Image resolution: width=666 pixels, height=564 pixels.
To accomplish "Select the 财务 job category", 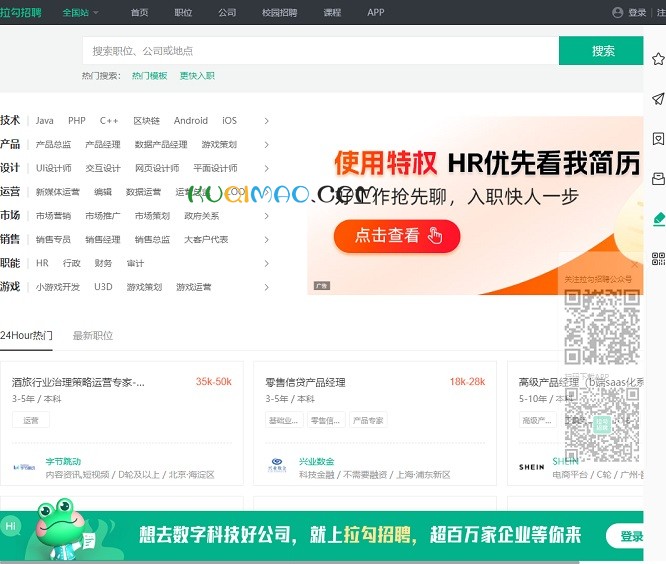I will [103, 264].
